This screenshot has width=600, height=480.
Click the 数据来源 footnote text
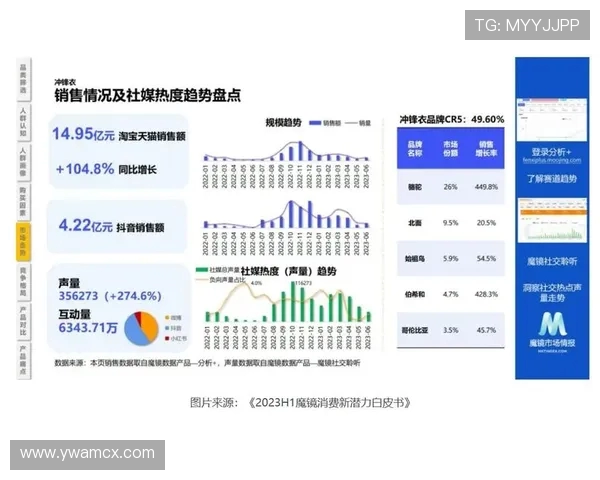point(207,363)
